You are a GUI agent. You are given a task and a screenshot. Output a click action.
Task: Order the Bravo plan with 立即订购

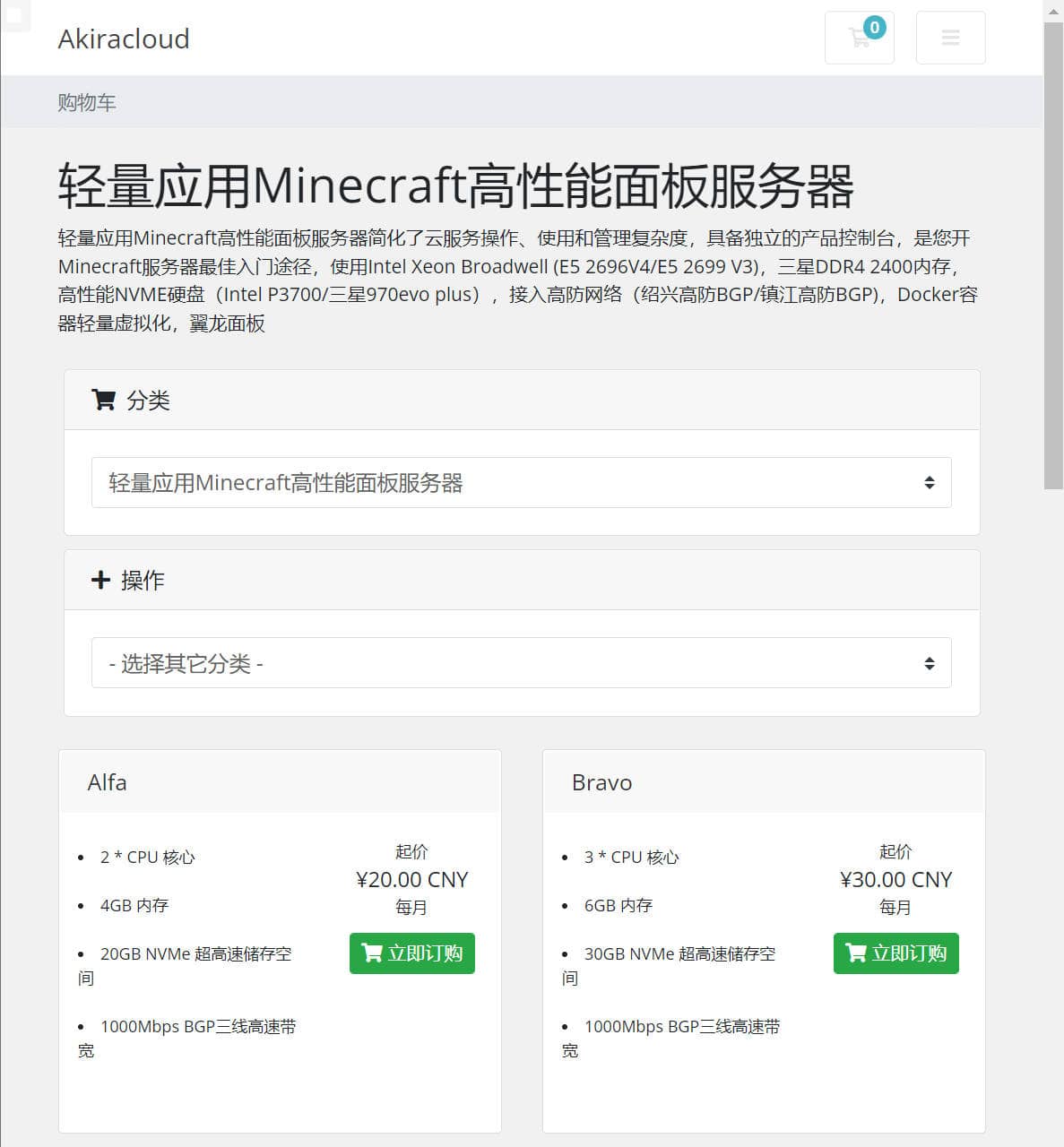coord(895,953)
